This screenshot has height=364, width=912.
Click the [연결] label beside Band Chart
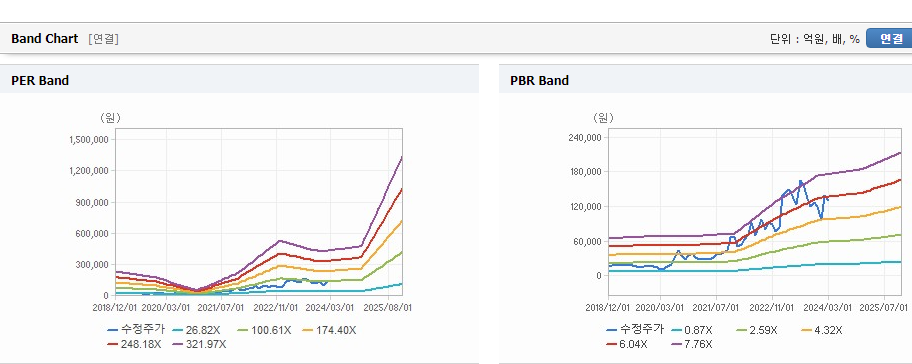104,39
